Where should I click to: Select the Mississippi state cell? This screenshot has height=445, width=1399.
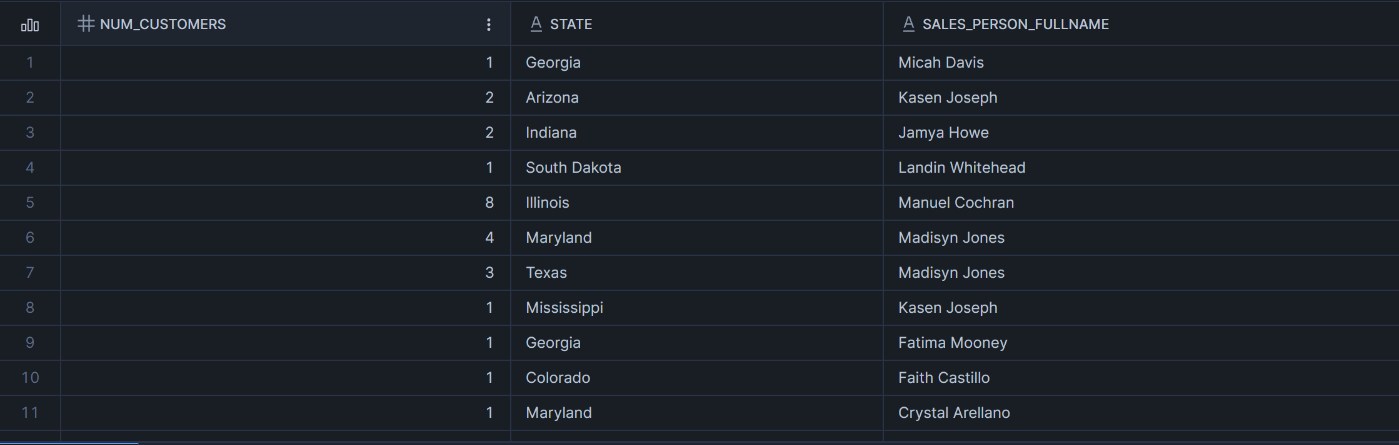point(564,308)
